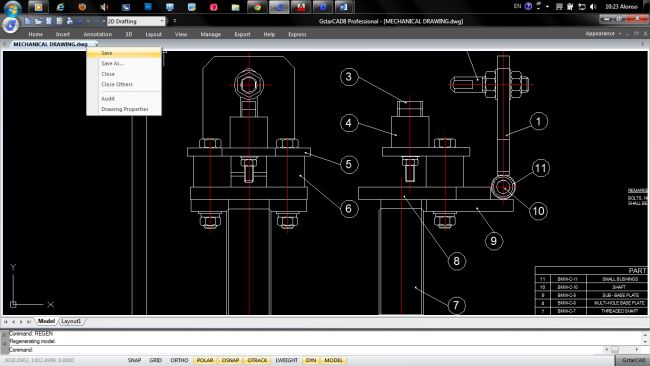650x366 pixels.
Task: Open the 2D Drafting workspace dropdown
Action: (x=136, y=21)
